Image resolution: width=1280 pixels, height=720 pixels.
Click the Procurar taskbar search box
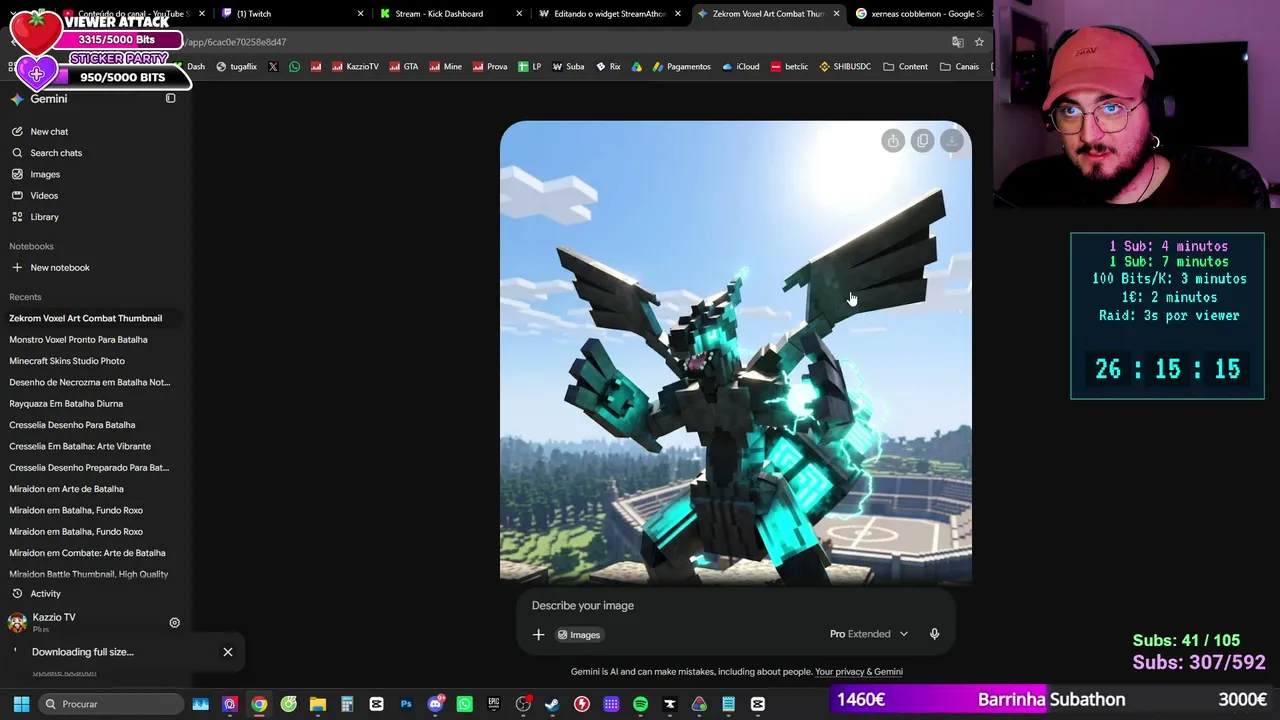(x=110, y=704)
